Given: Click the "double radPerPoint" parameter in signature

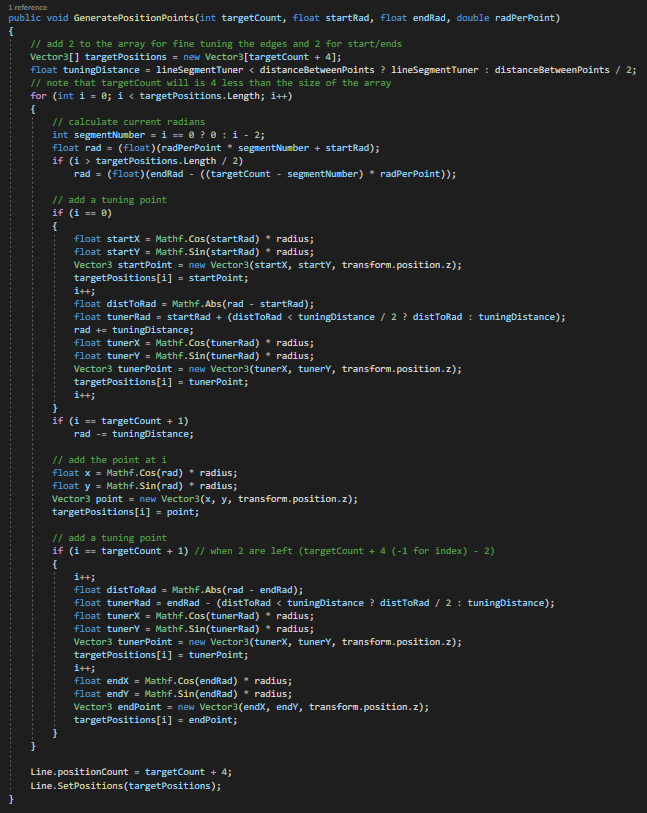Looking at the screenshot, I should click(x=505, y=18).
